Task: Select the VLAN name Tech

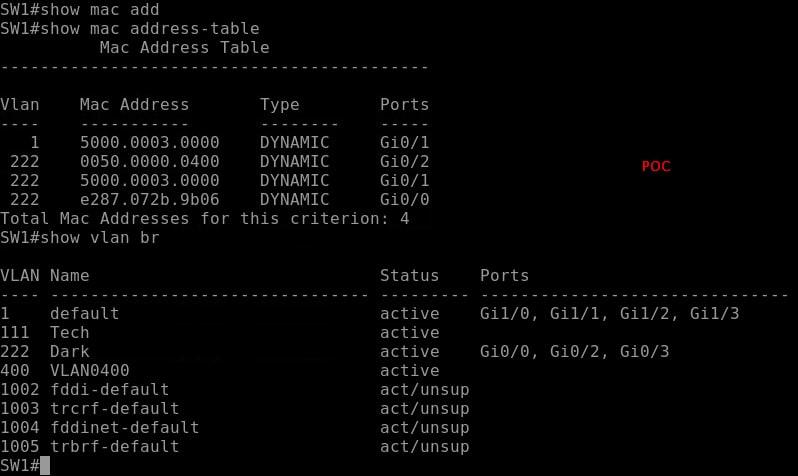Action: pos(69,332)
